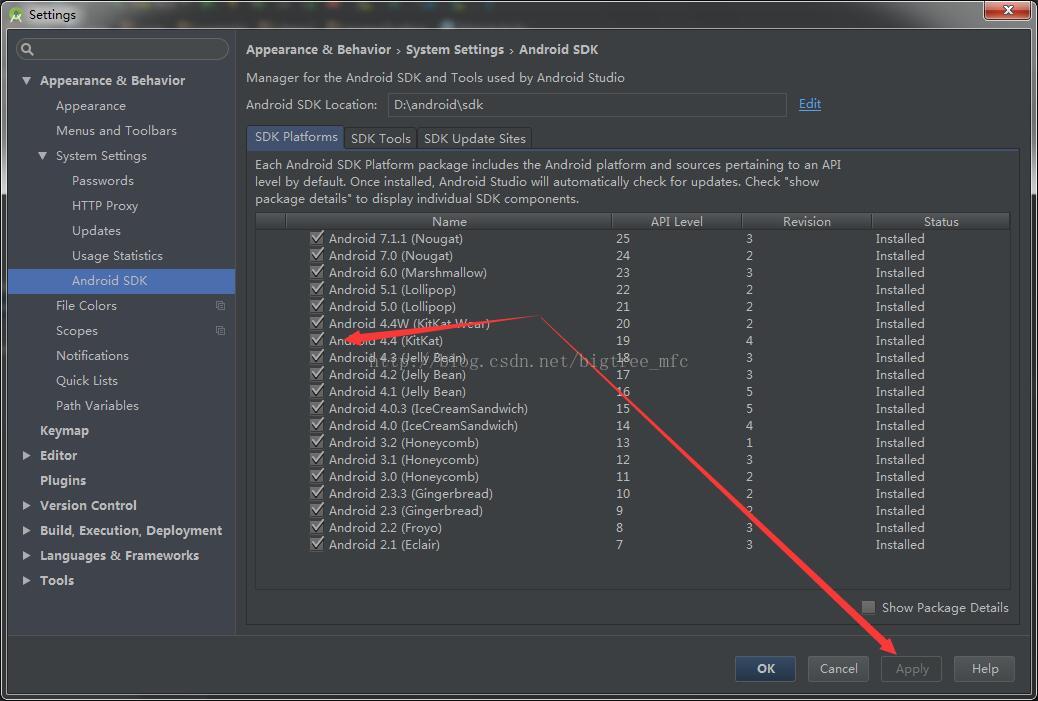Collapse System Settings tree node
The height and width of the screenshot is (701, 1038).
click(42, 156)
